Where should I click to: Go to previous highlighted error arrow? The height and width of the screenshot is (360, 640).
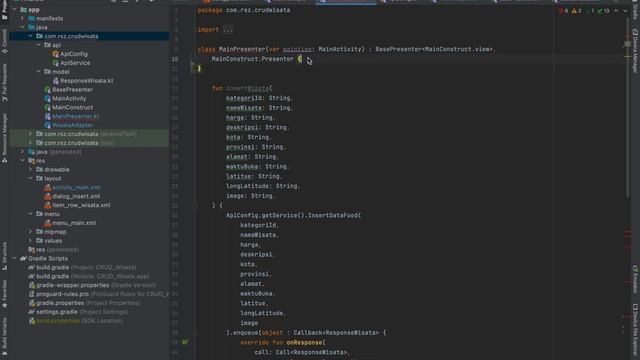click(616, 11)
